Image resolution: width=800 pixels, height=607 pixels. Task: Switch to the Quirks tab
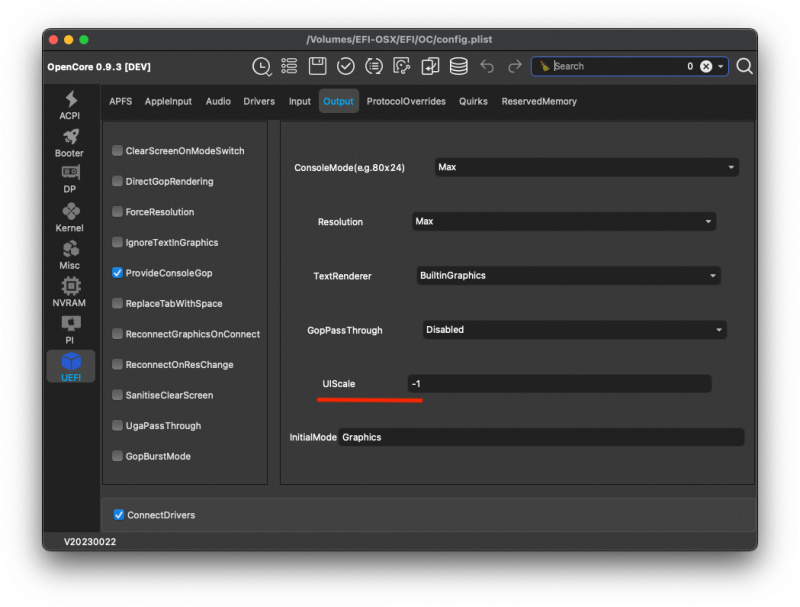tap(473, 101)
